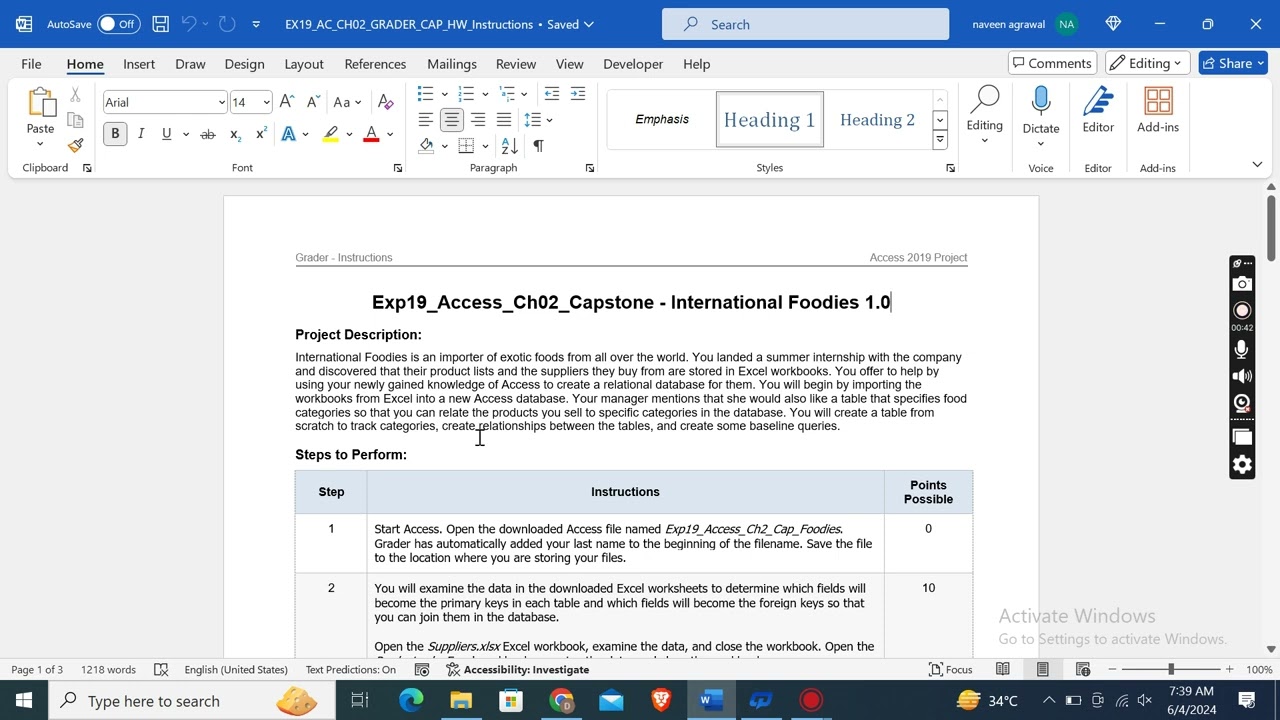Toggle center alignment
This screenshot has width=1280, height=720.
(452, 120)
